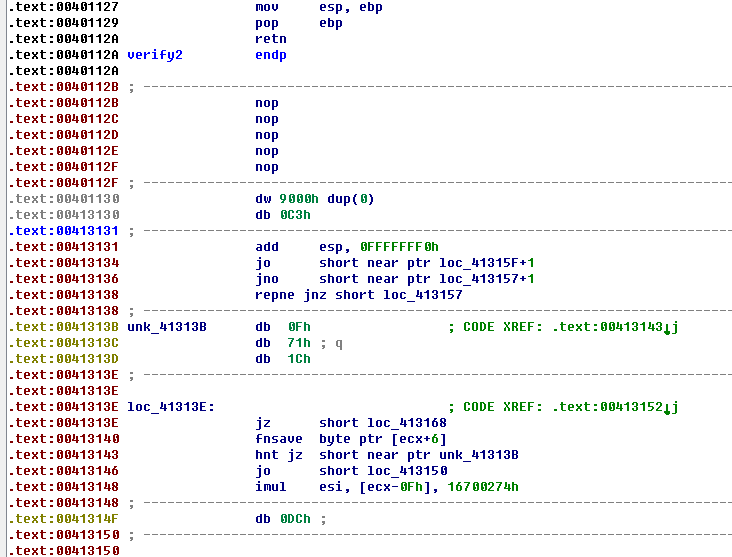Click the address .text:00413146
The width and height of the screenshot is (732, 557).
pos(64,471)
